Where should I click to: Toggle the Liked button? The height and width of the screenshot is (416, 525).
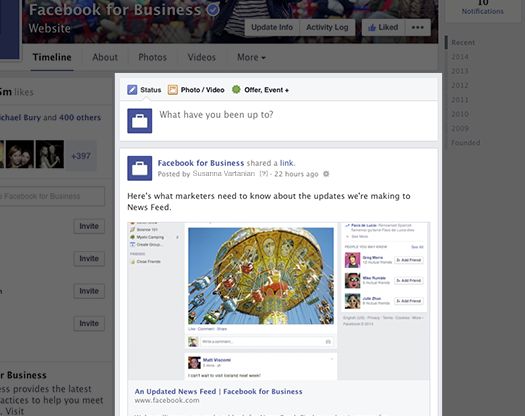(x=383, y=27)
